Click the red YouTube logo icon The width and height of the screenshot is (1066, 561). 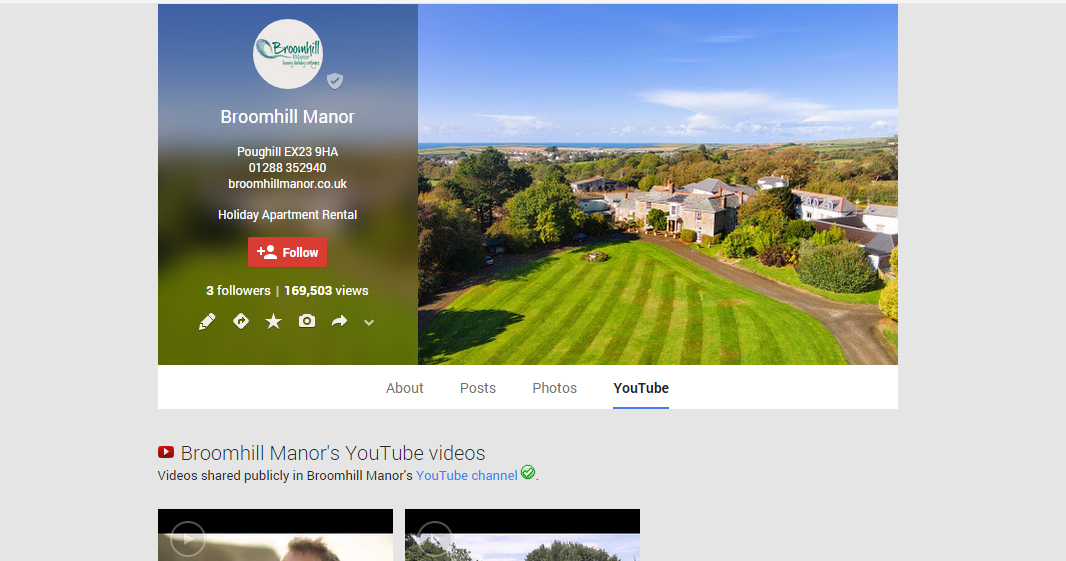[166, 453]
